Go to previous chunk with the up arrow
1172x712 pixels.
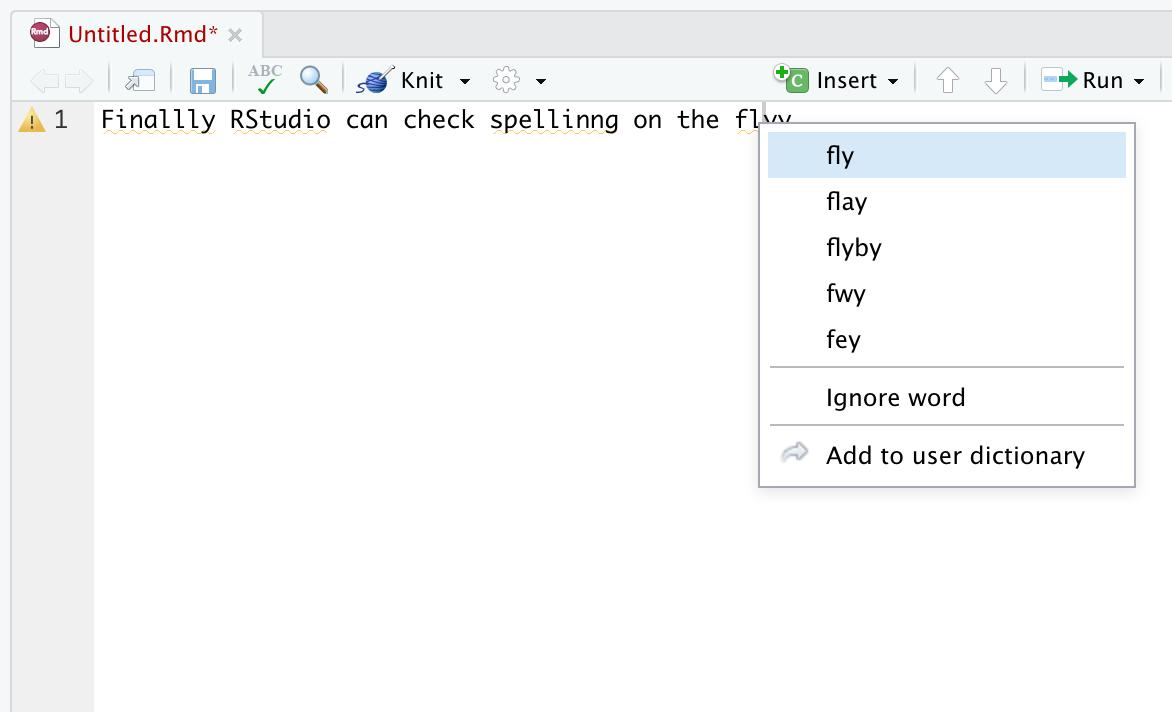pos(948,80)
